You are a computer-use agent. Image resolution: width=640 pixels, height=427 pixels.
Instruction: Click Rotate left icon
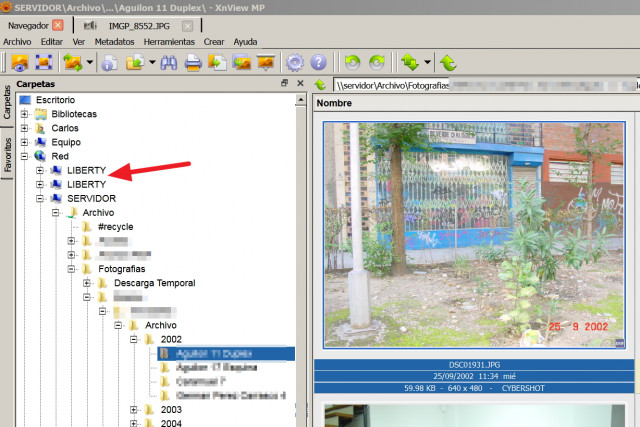click(x=353, y=62)
